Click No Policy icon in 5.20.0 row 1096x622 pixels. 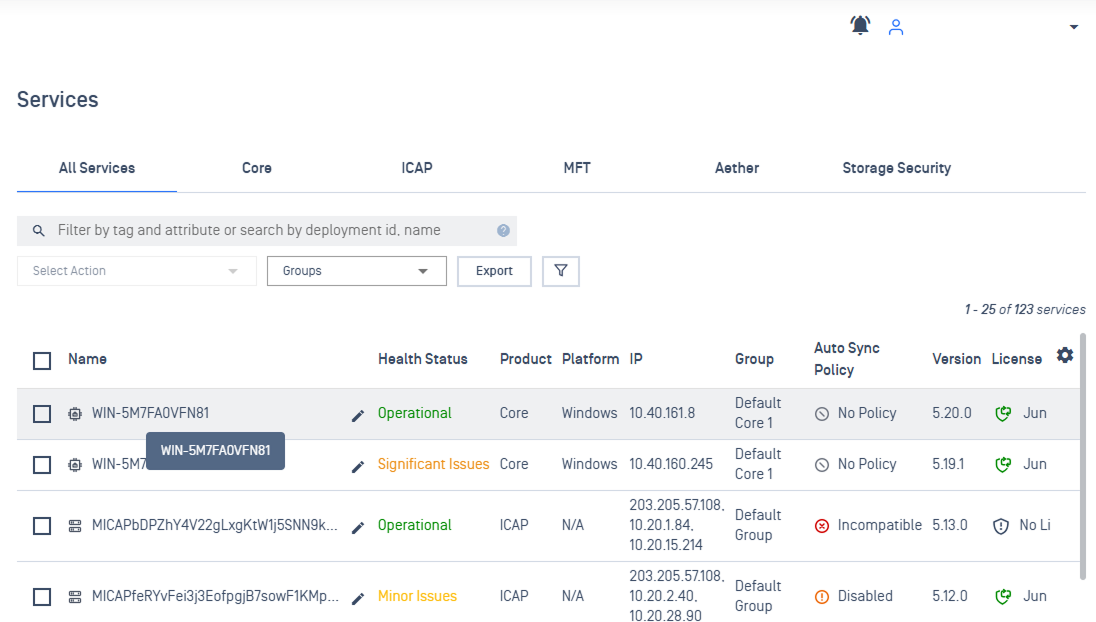point(822,414)
